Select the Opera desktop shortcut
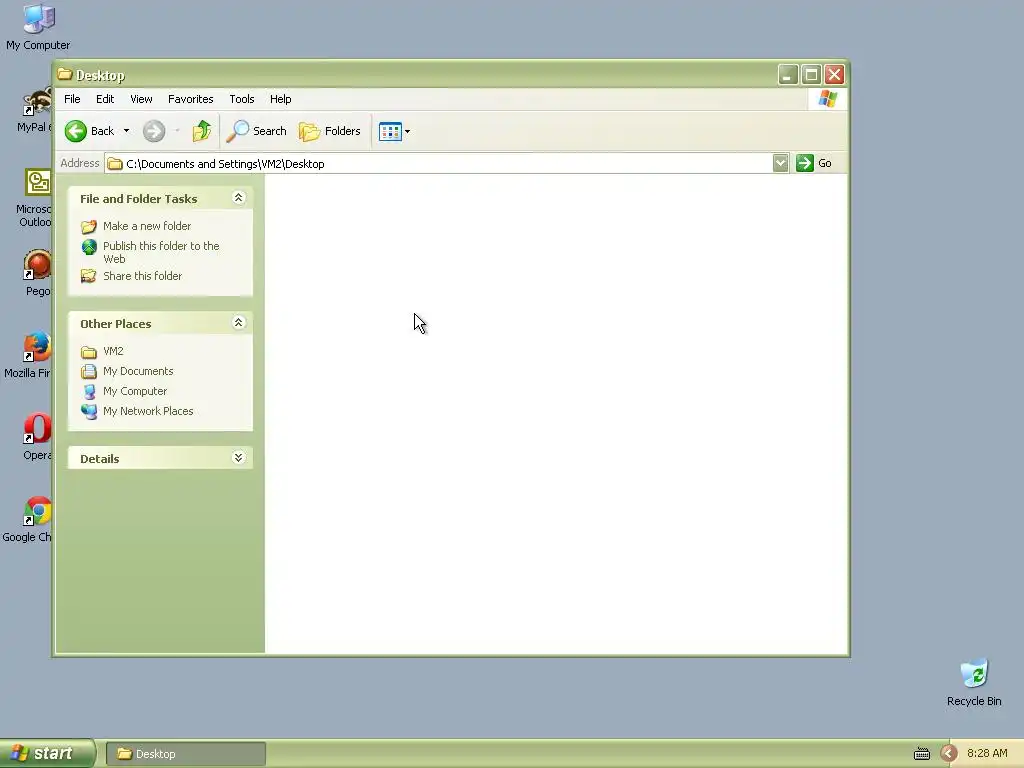Screen dimensions: 1024x768 tap(37, 437)
